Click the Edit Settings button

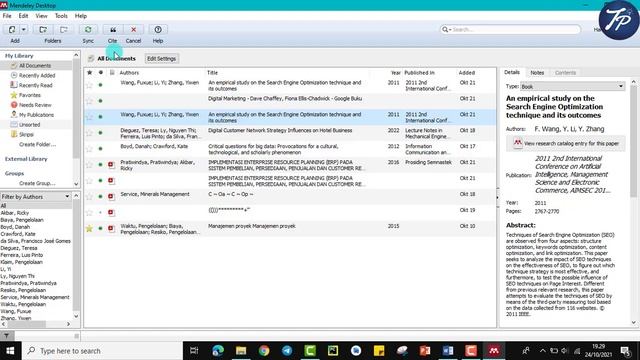pyautogui.click(x=162, y=59)
